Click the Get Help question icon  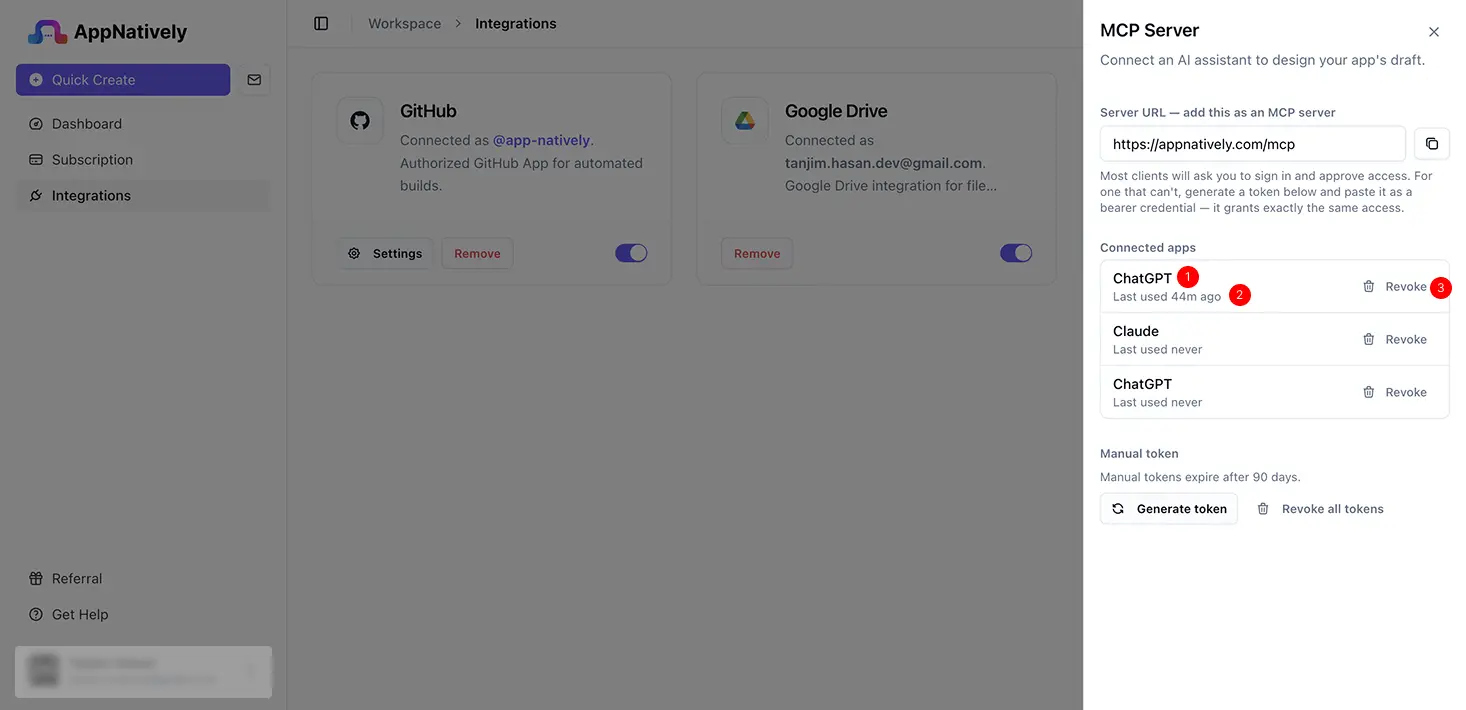tap(36, 615)
